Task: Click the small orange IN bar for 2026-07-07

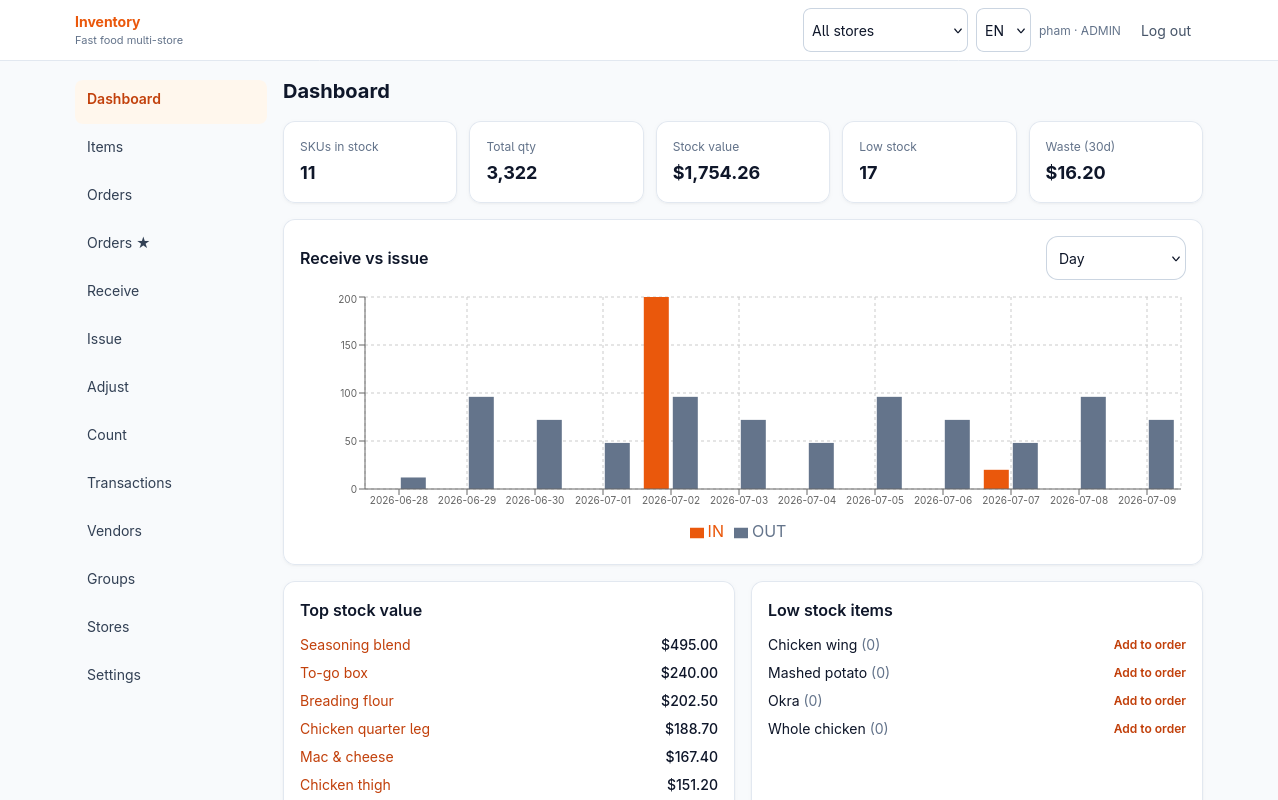Action: [x=996, y=479]
